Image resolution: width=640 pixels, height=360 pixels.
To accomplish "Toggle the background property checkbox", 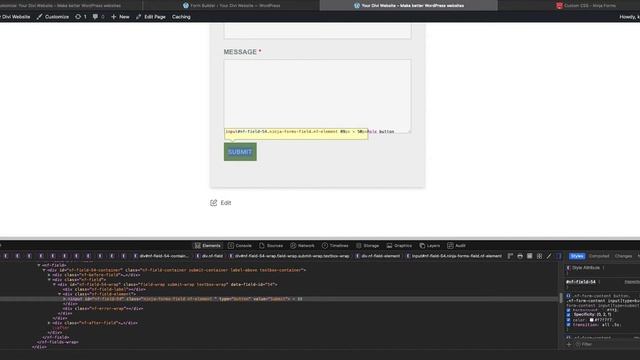I will point(568,310).
